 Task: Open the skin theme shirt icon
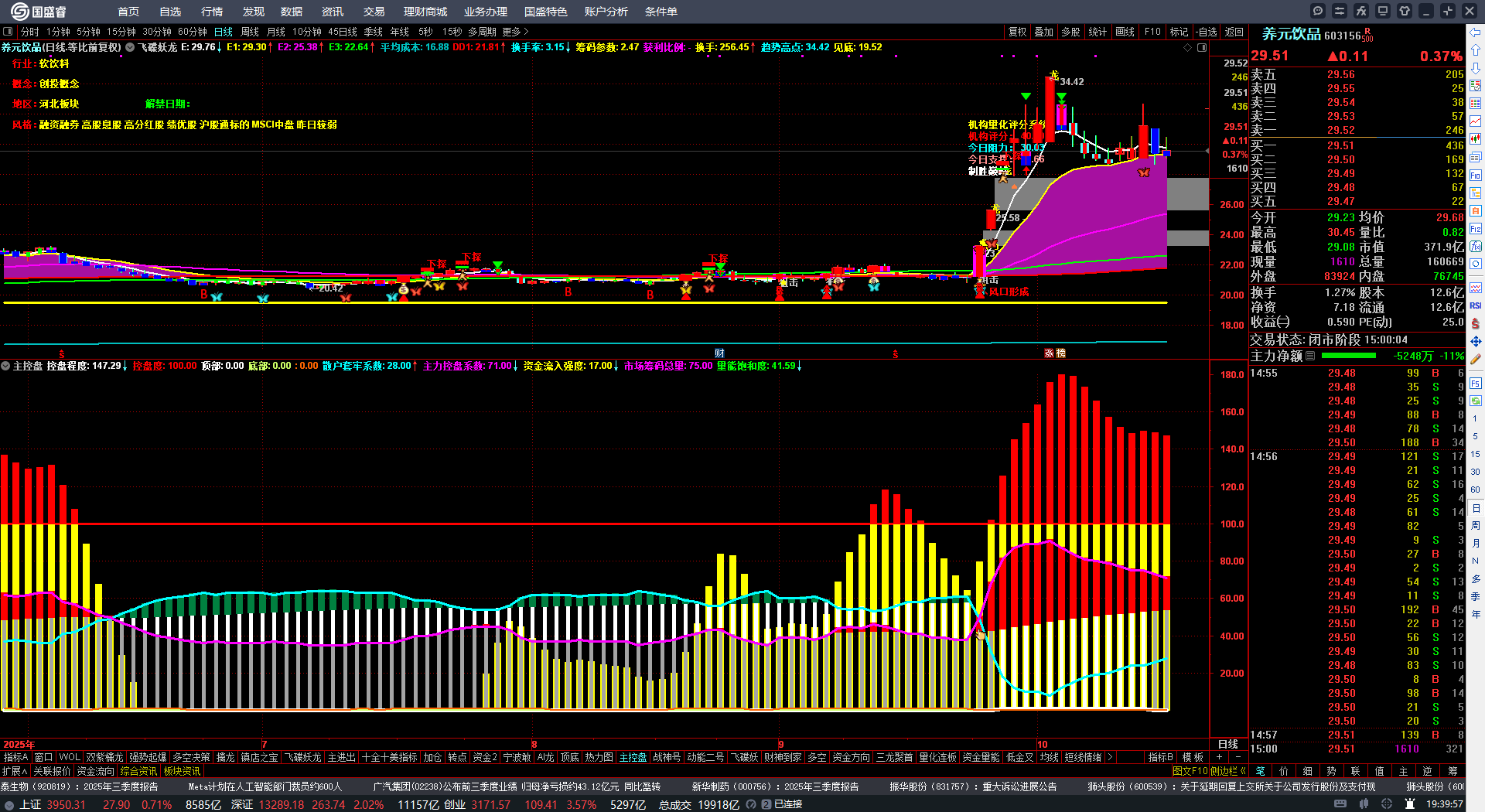coord(1405,11)
